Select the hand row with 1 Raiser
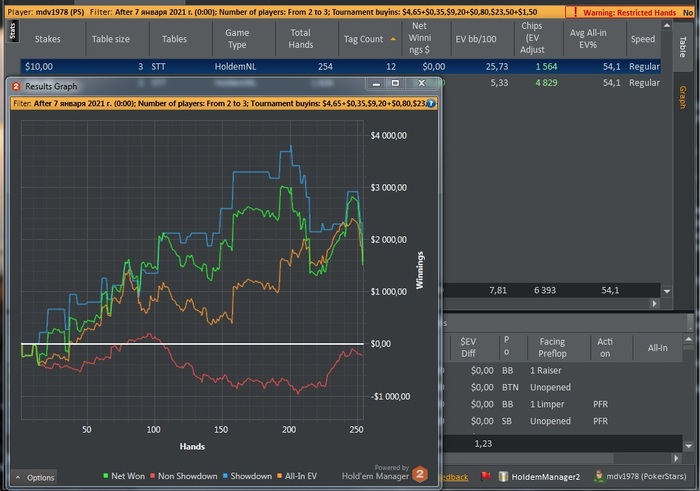 (x=562, y=370)
